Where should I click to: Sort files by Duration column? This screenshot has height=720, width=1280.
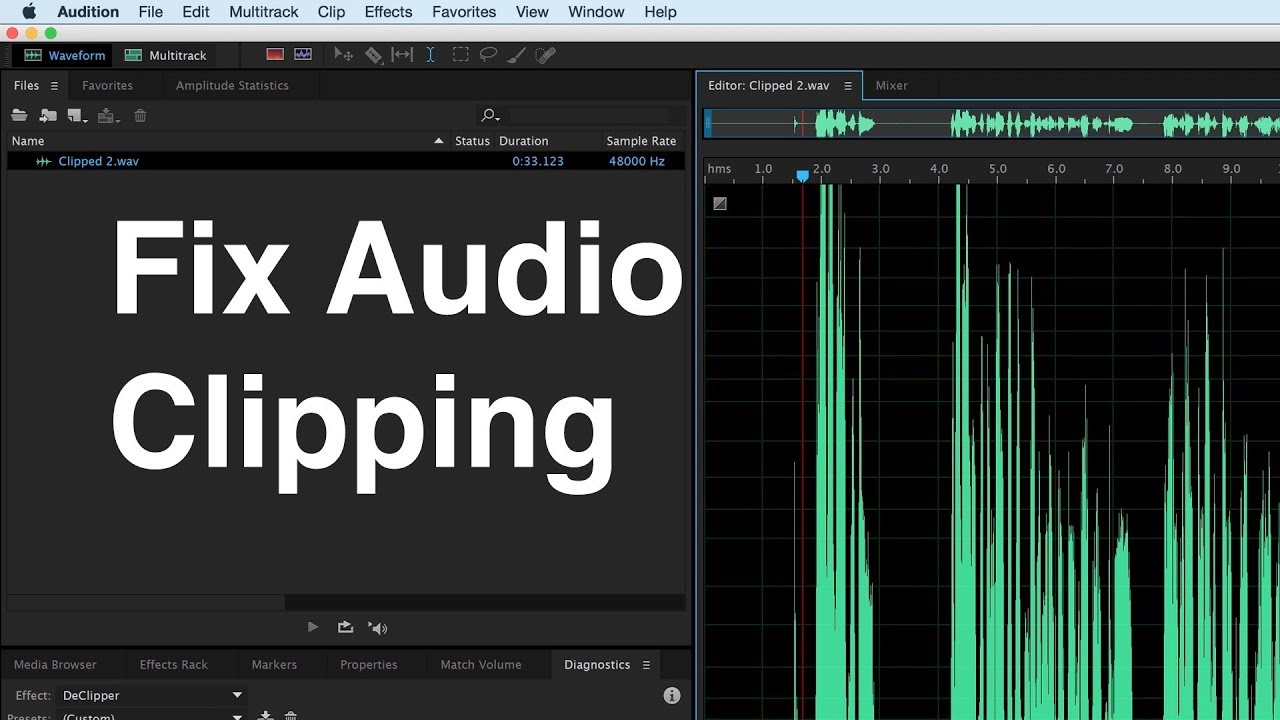[x=523, y=141]
